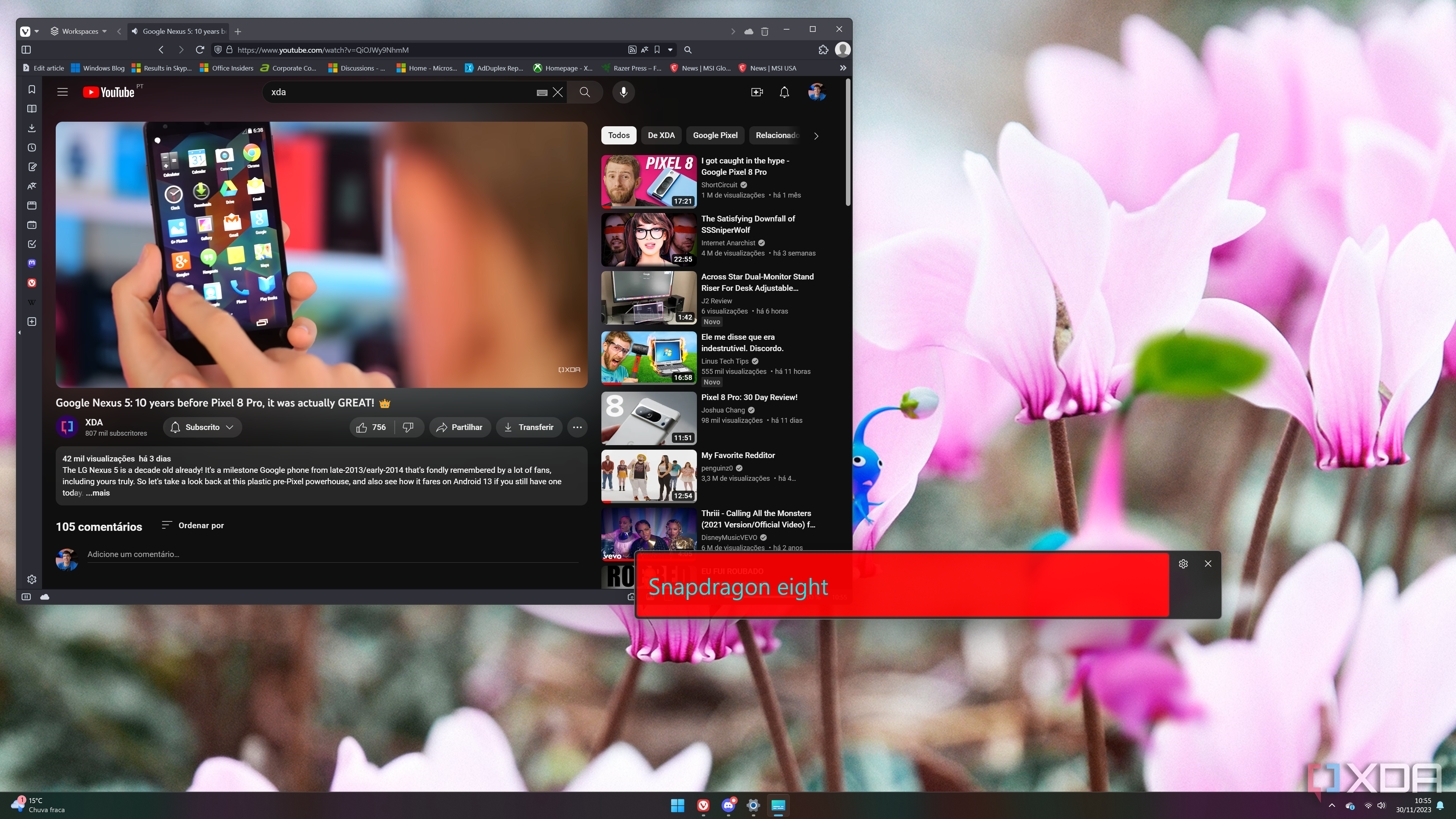Expand the description with ...mais
Screen dimensions: 1456x819
click(98, 493)
